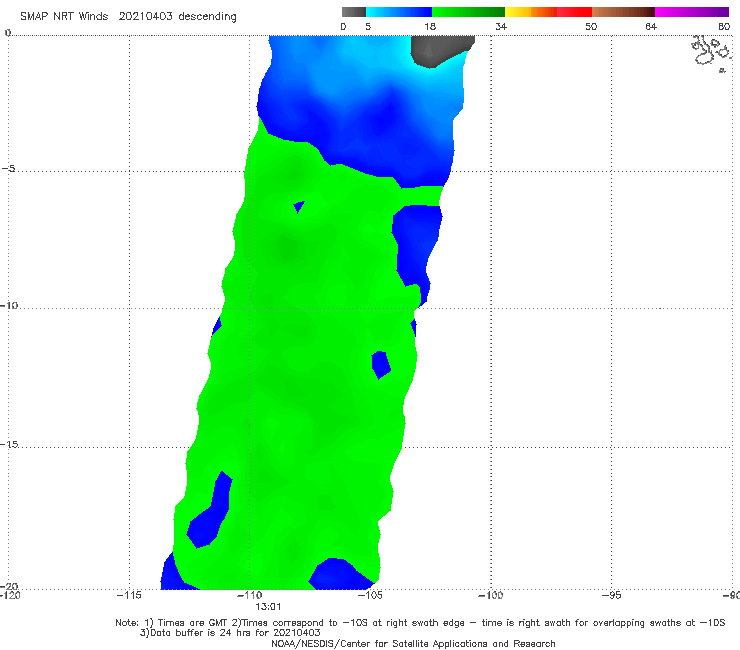The height and width of the screenshot is (650, 740).
Task: Click the longitude label '-100'
Action: coord(490,595)
